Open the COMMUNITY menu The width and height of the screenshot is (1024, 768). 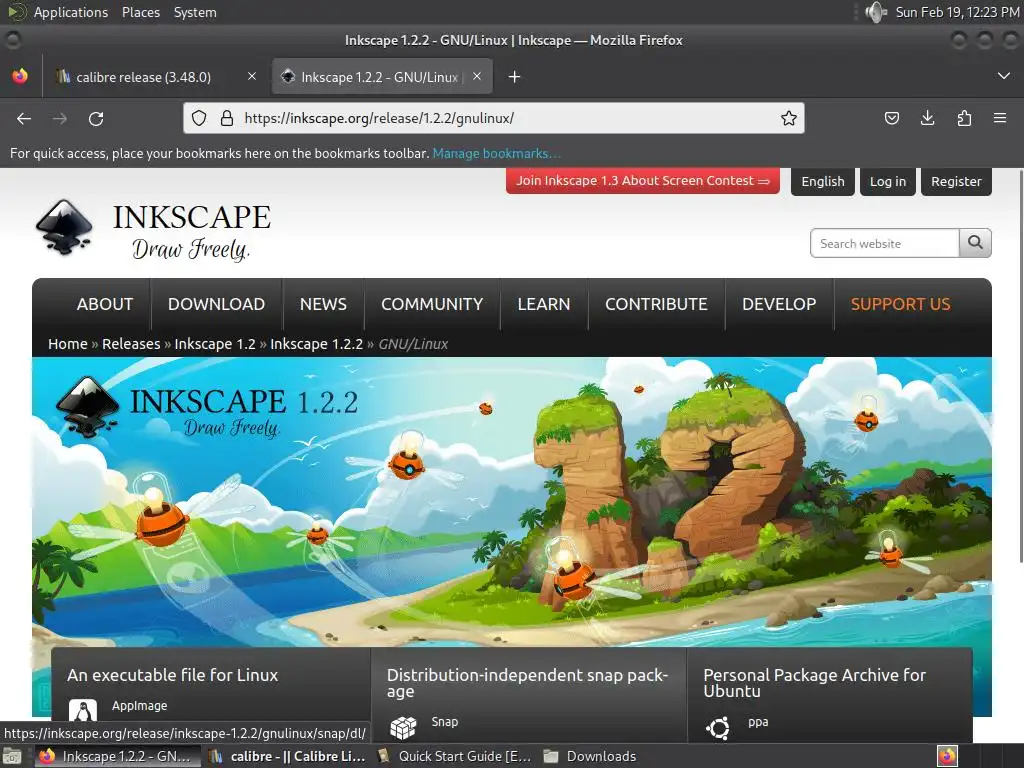pos(432,304)
